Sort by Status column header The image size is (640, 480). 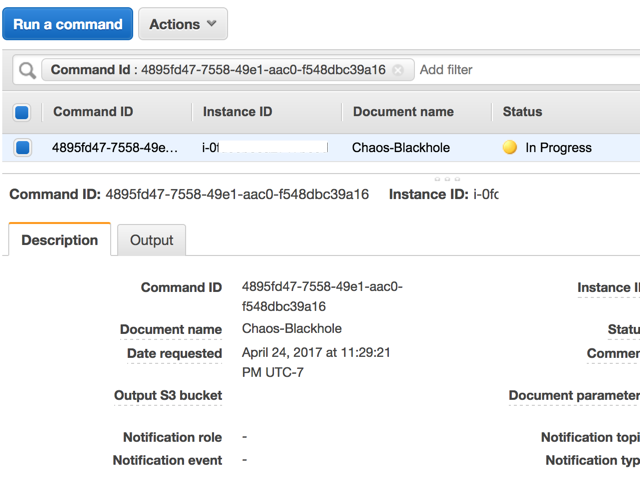[523, 112]
